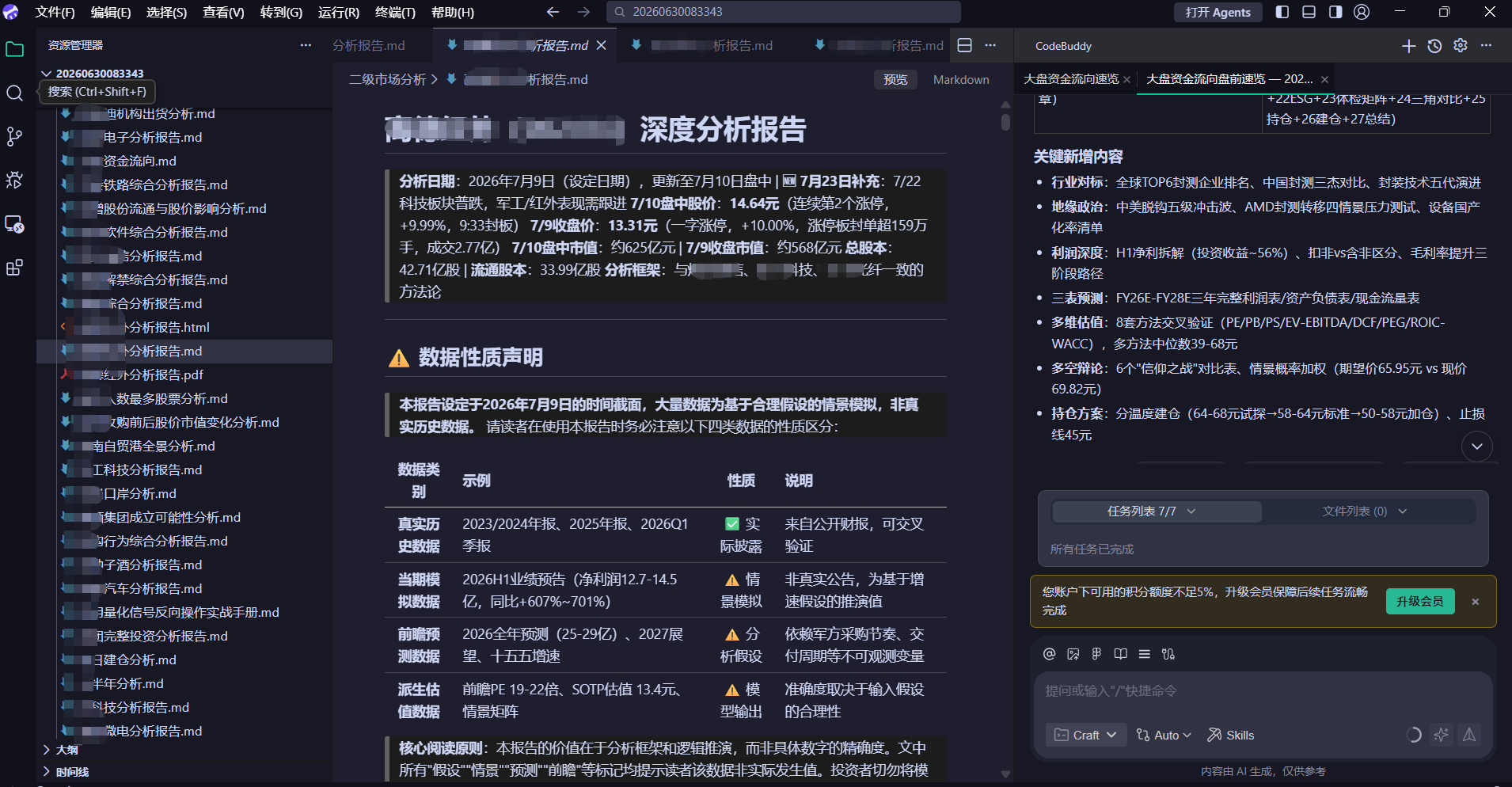Open the 选择(S) menu

click(166, 12)
